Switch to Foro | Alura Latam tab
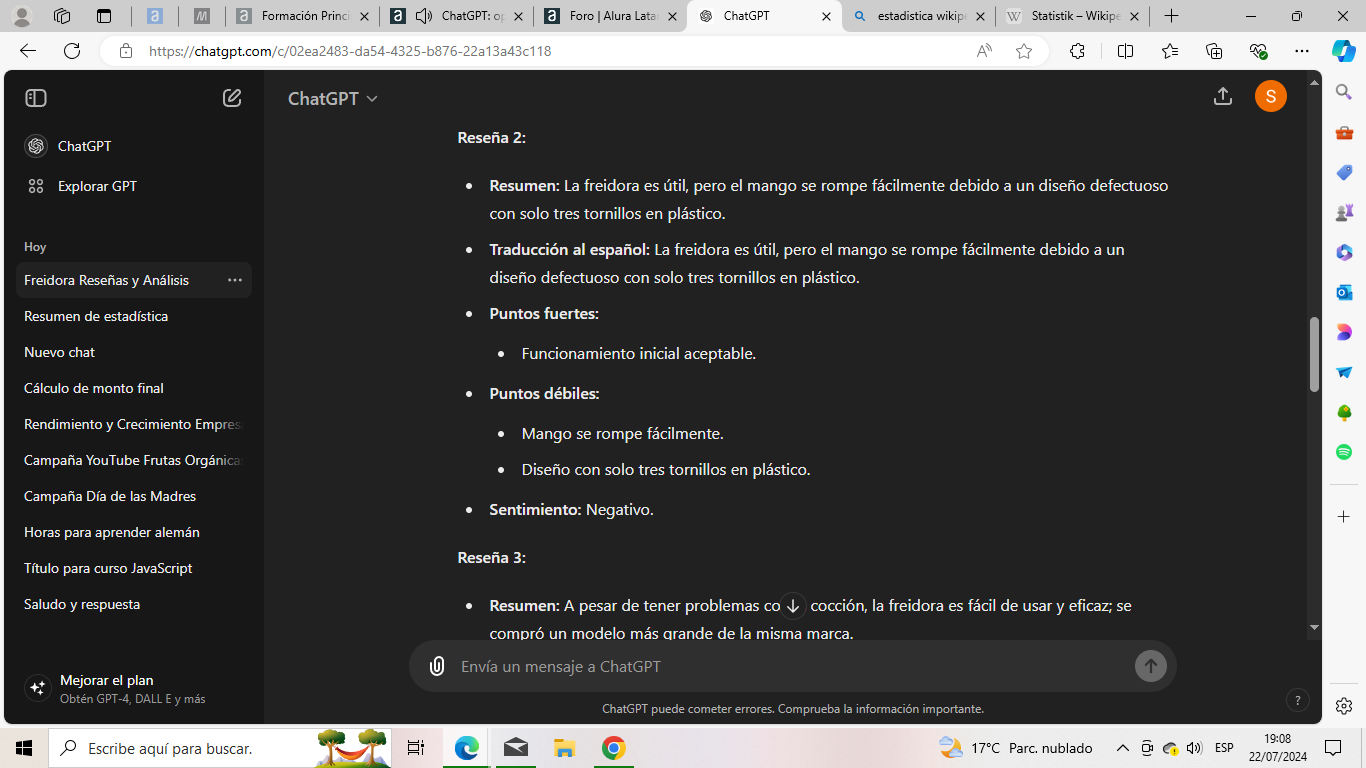Image resolution: width=1366 pixels, height=768 pixels. click(610, 16)
